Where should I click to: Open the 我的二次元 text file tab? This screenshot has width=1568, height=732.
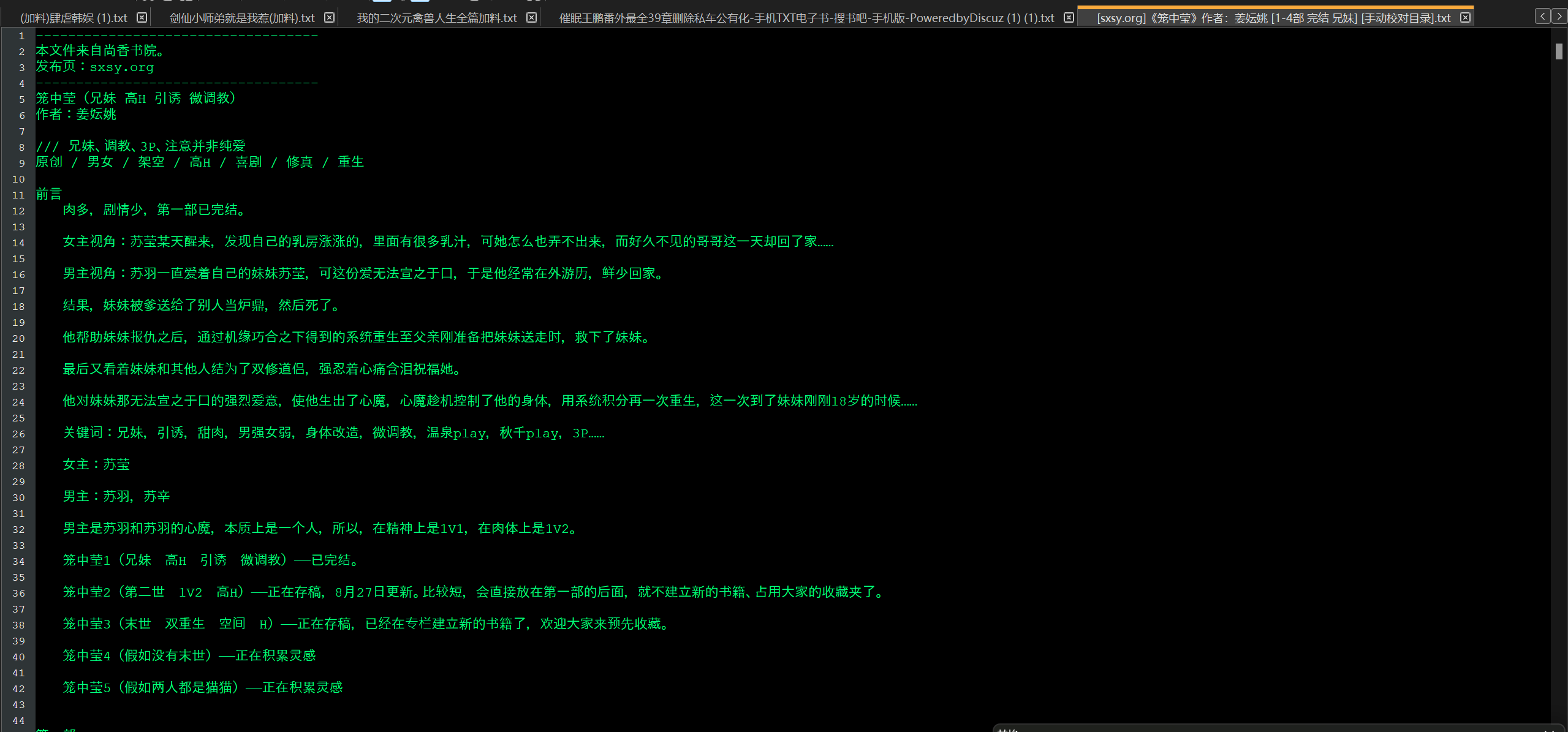click(437, 18)
